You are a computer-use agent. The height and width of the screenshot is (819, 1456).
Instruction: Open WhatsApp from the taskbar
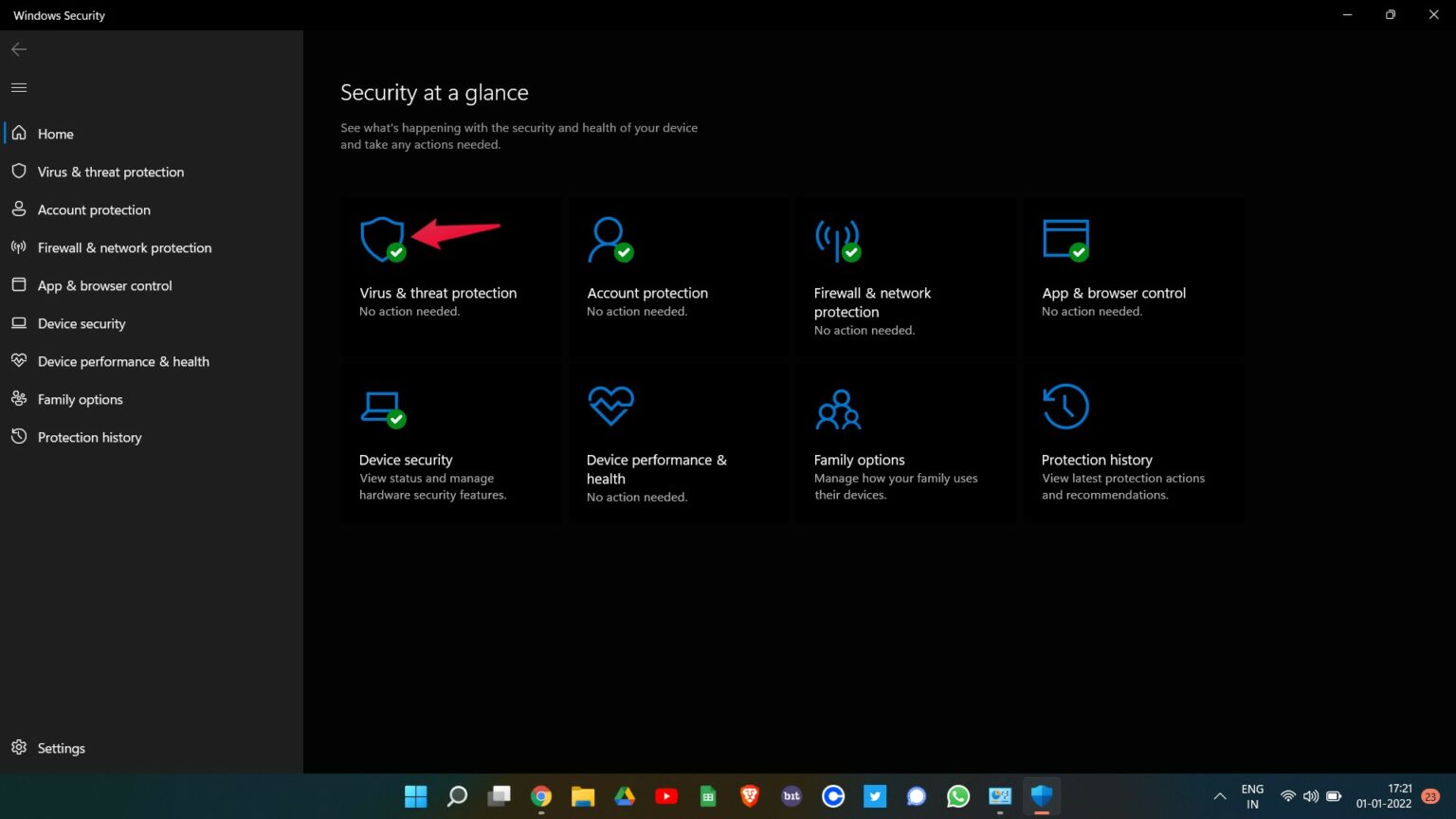point(957,795)
